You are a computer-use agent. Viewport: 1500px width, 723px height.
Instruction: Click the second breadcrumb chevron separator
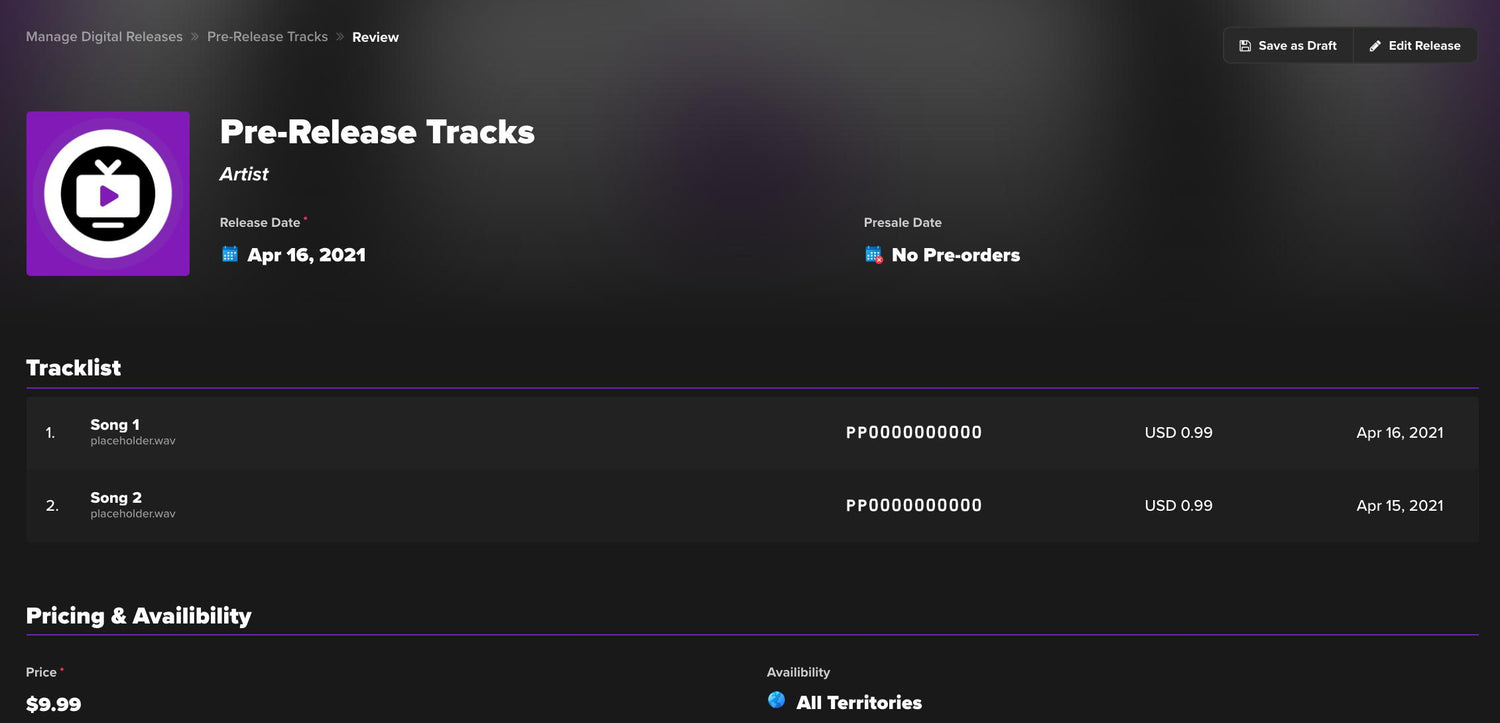coord(340,37)
